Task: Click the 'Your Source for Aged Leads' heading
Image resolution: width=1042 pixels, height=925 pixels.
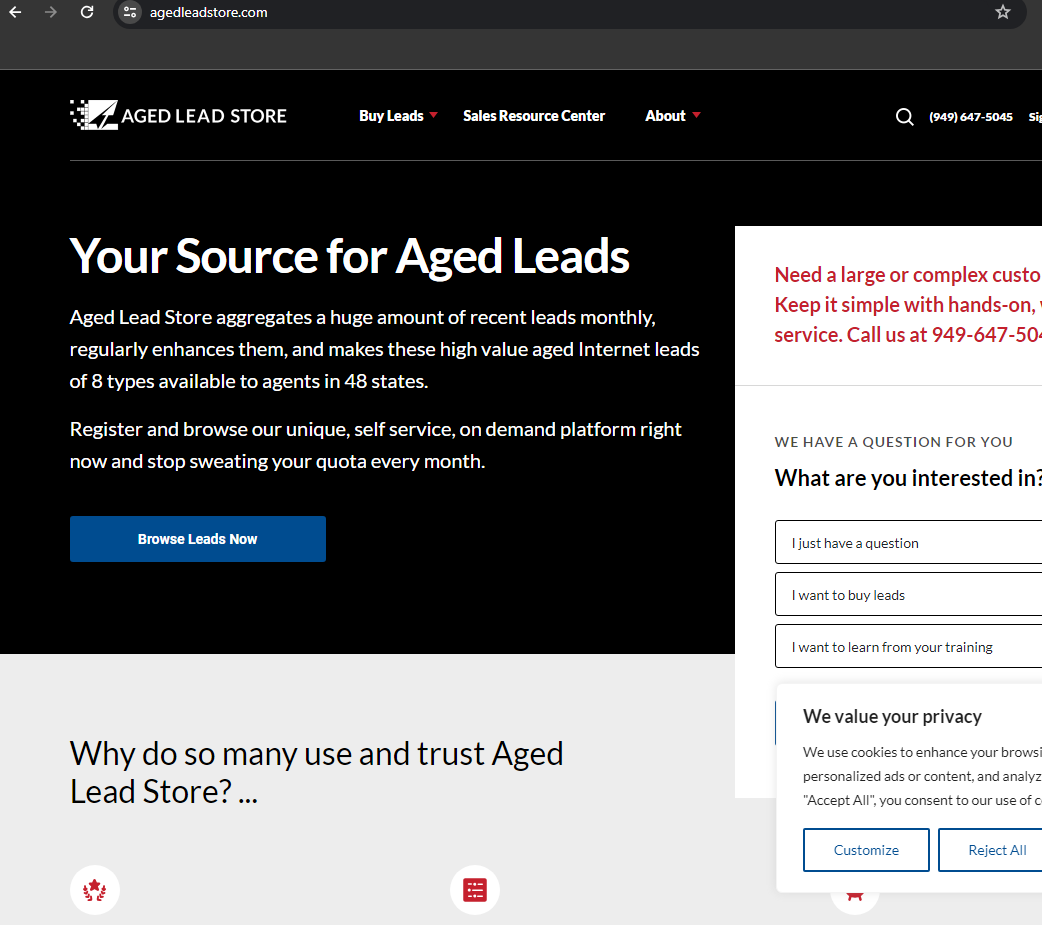Action: point(350,257)
